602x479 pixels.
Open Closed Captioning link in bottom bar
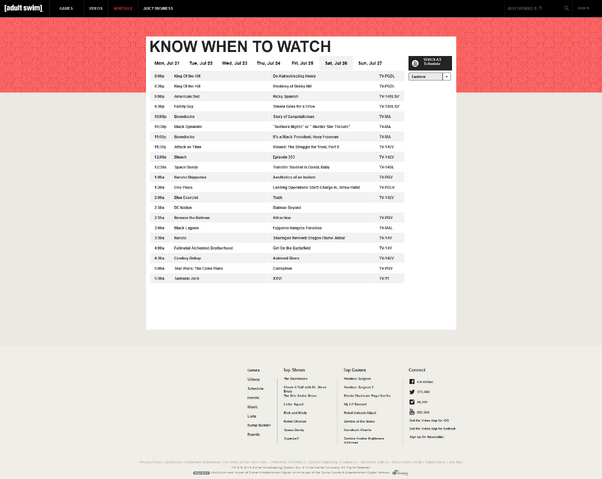323,462
